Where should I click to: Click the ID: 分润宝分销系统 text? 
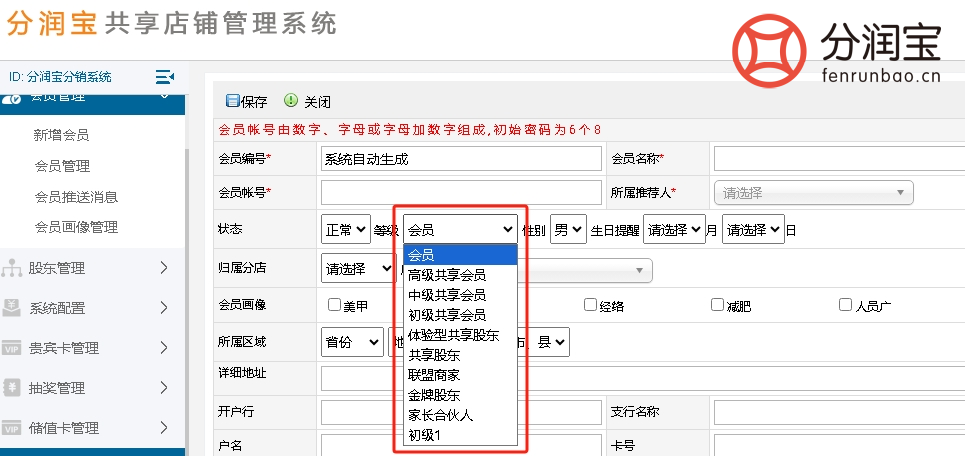(x=60, y=77)
